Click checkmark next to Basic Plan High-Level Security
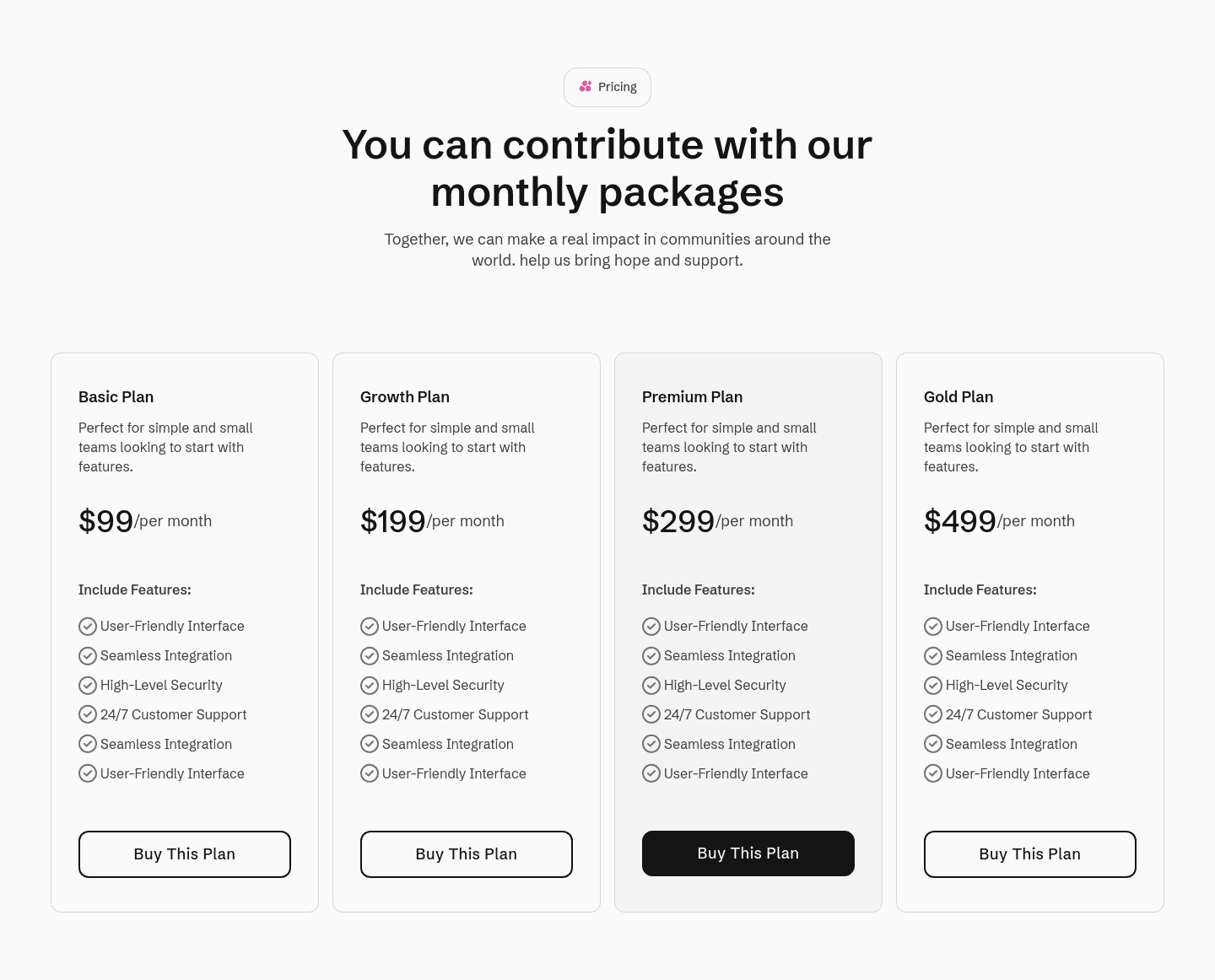The width and height of the screenshot is (1215, 980). [88, 685]
